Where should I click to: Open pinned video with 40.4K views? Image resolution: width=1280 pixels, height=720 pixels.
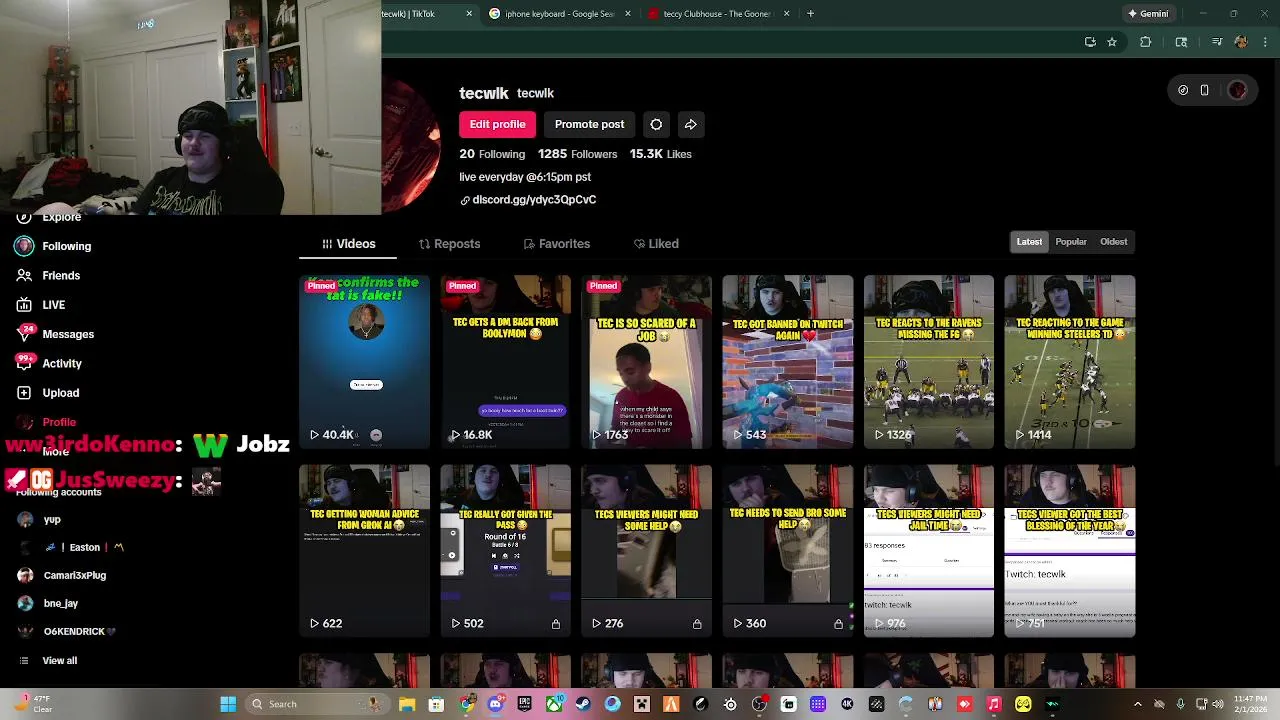coord(364,361)
